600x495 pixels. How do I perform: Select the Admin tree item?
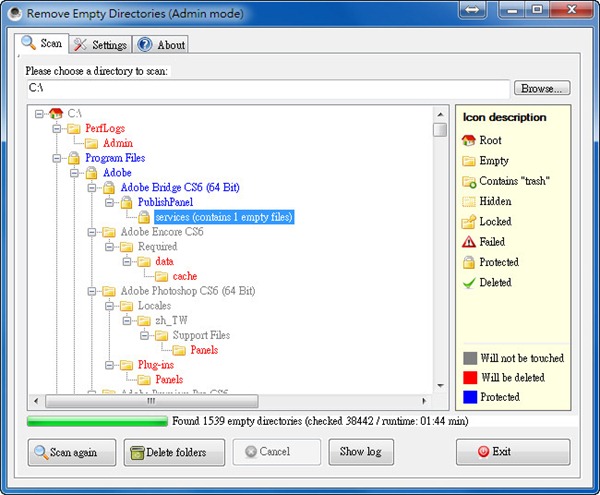point(118,143)
